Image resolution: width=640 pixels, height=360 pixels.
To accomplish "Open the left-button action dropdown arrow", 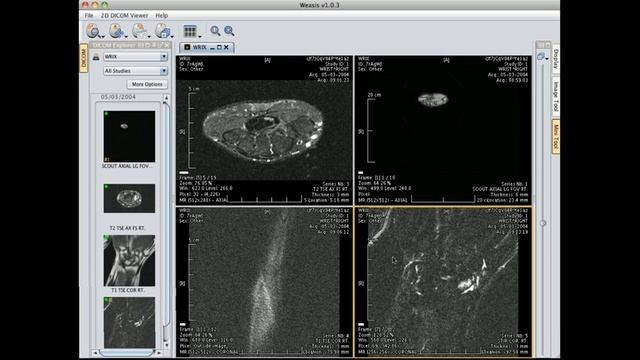I will coord(103,37).
